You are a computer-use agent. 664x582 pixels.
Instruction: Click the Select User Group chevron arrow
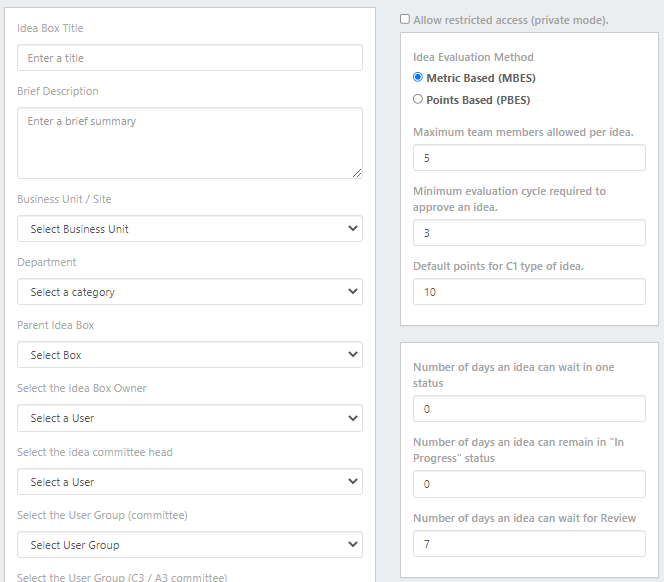tap(352, 544)
